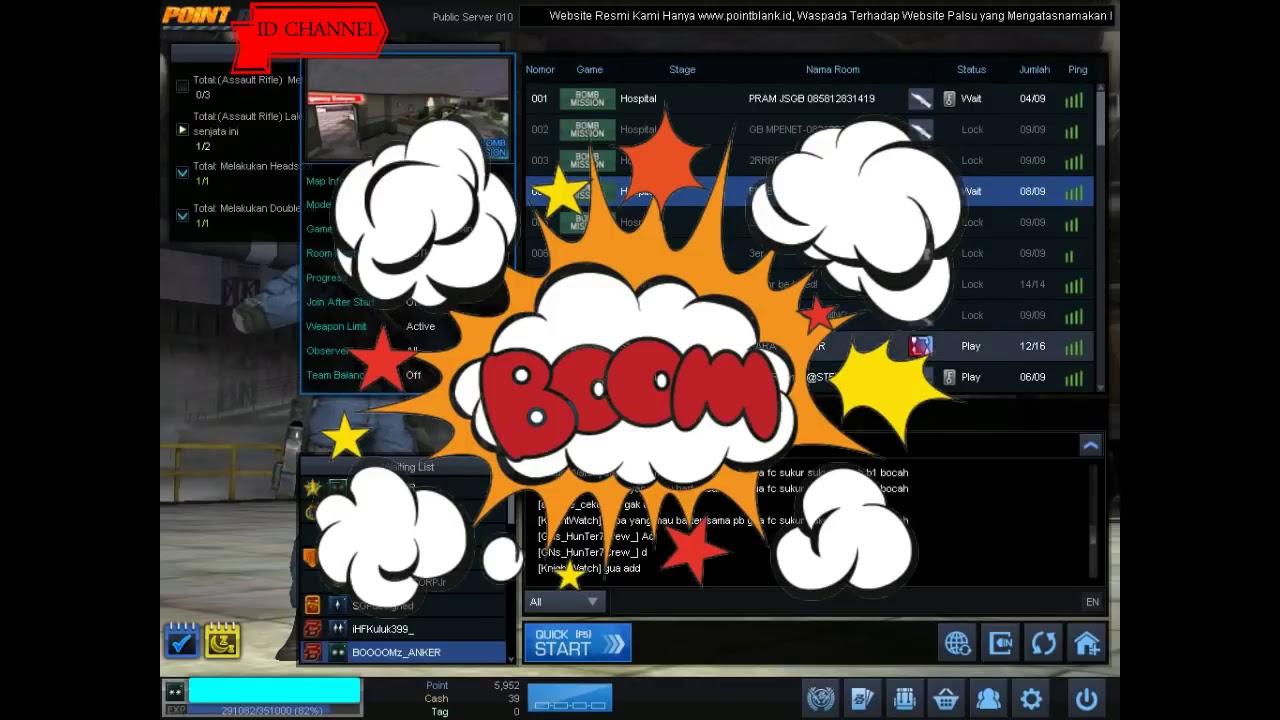Click the globe server list icon
Viewport: 1280px width, 720px height.
[958, 643]
